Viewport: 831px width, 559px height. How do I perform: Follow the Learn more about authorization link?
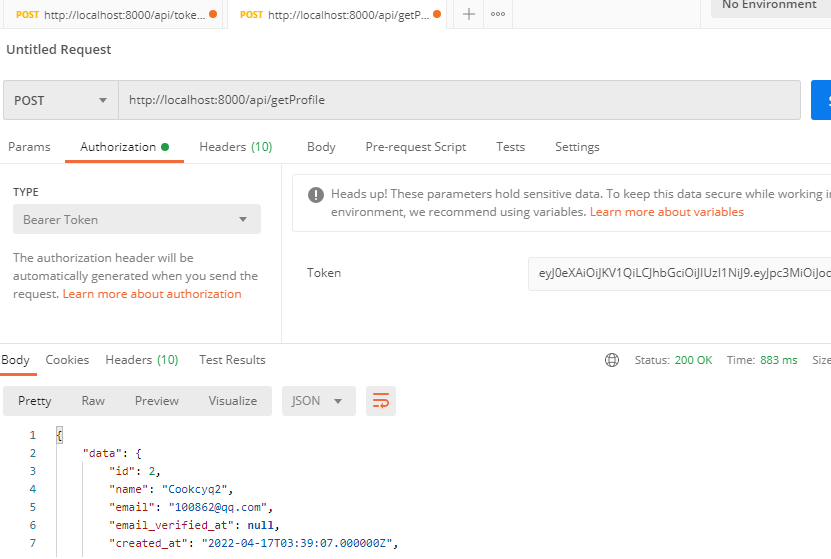[x=152, y=294]
